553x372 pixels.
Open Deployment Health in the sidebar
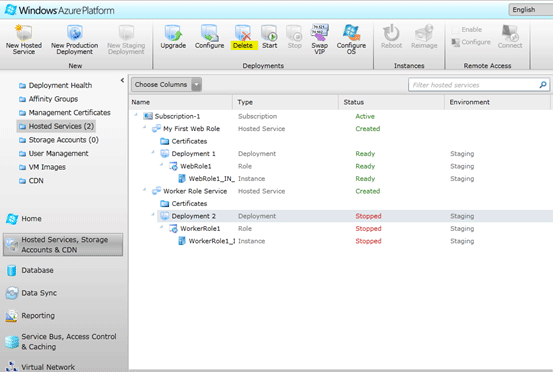tap(55, 85)
